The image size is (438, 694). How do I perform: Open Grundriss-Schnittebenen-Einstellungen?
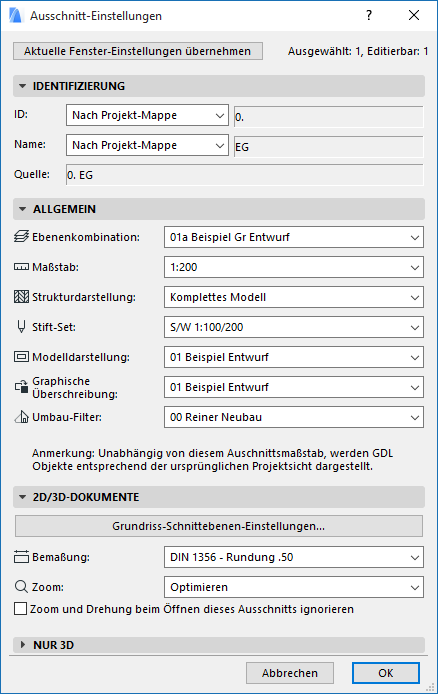[219, 526]
